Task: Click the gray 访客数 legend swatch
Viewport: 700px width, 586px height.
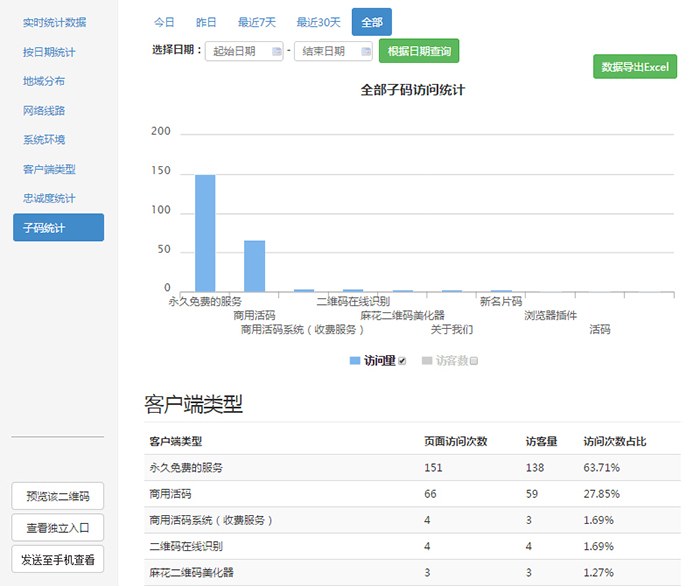Action: click(427, 360)
